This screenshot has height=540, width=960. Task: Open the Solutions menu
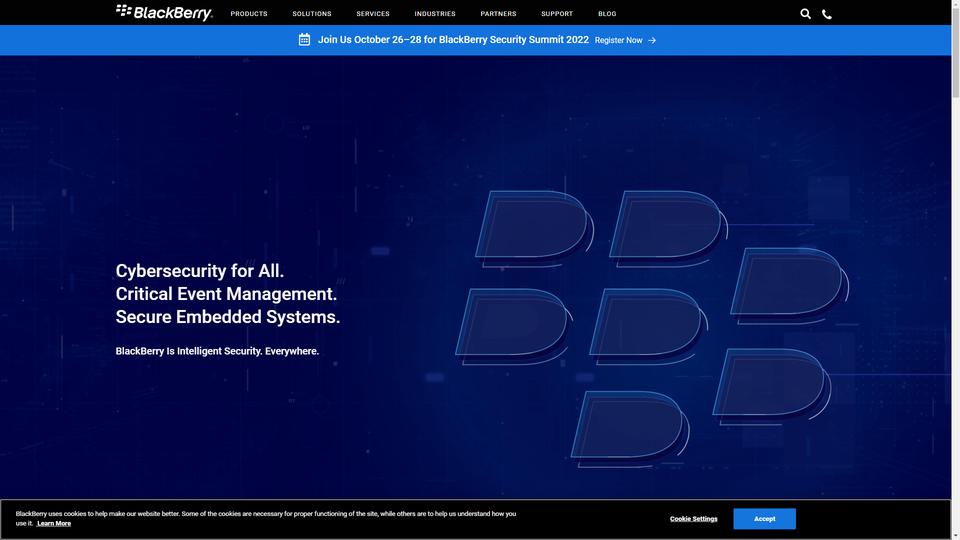tap(312, 13)
